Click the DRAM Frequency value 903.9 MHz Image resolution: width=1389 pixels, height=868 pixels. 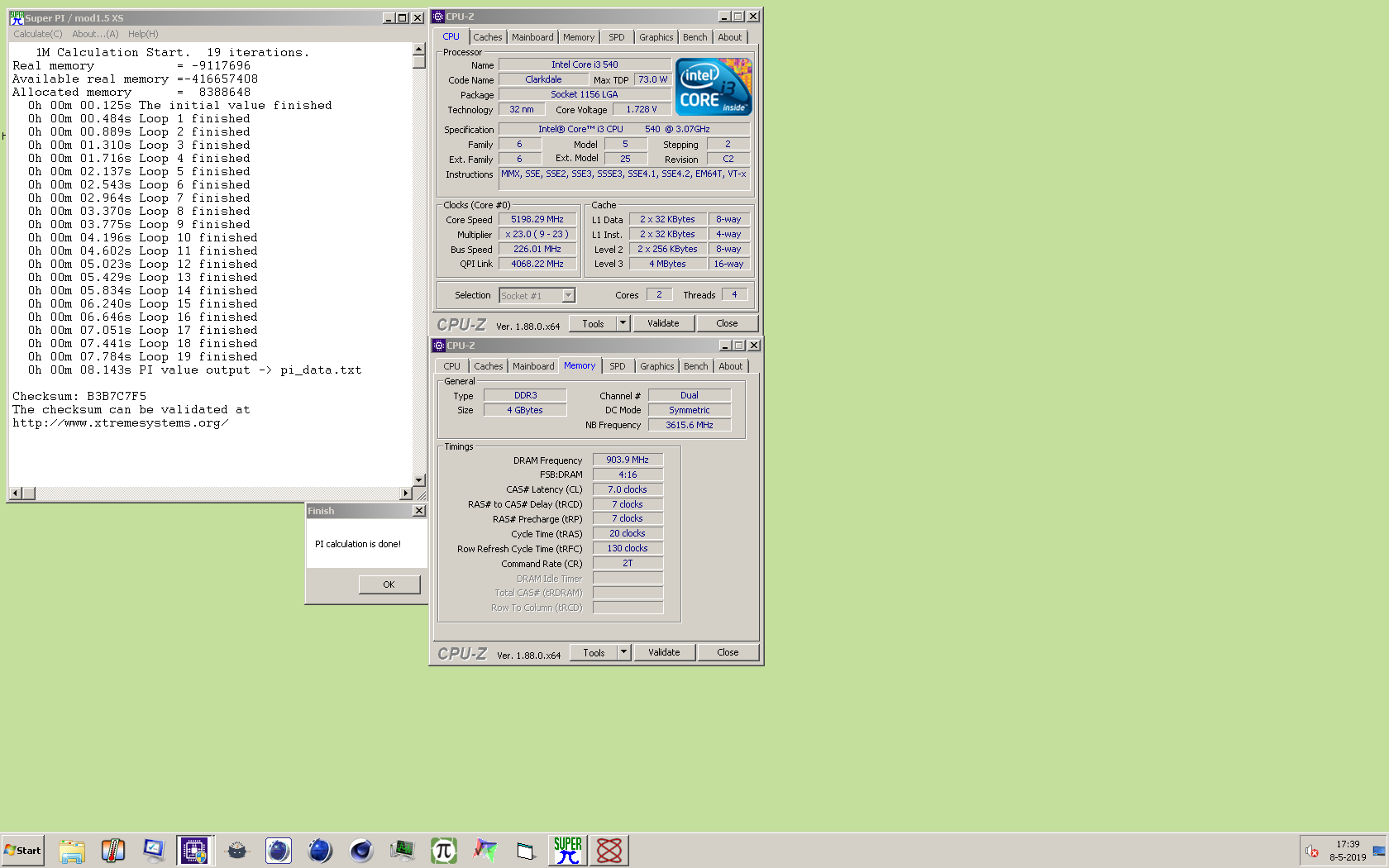click(628, 460)
